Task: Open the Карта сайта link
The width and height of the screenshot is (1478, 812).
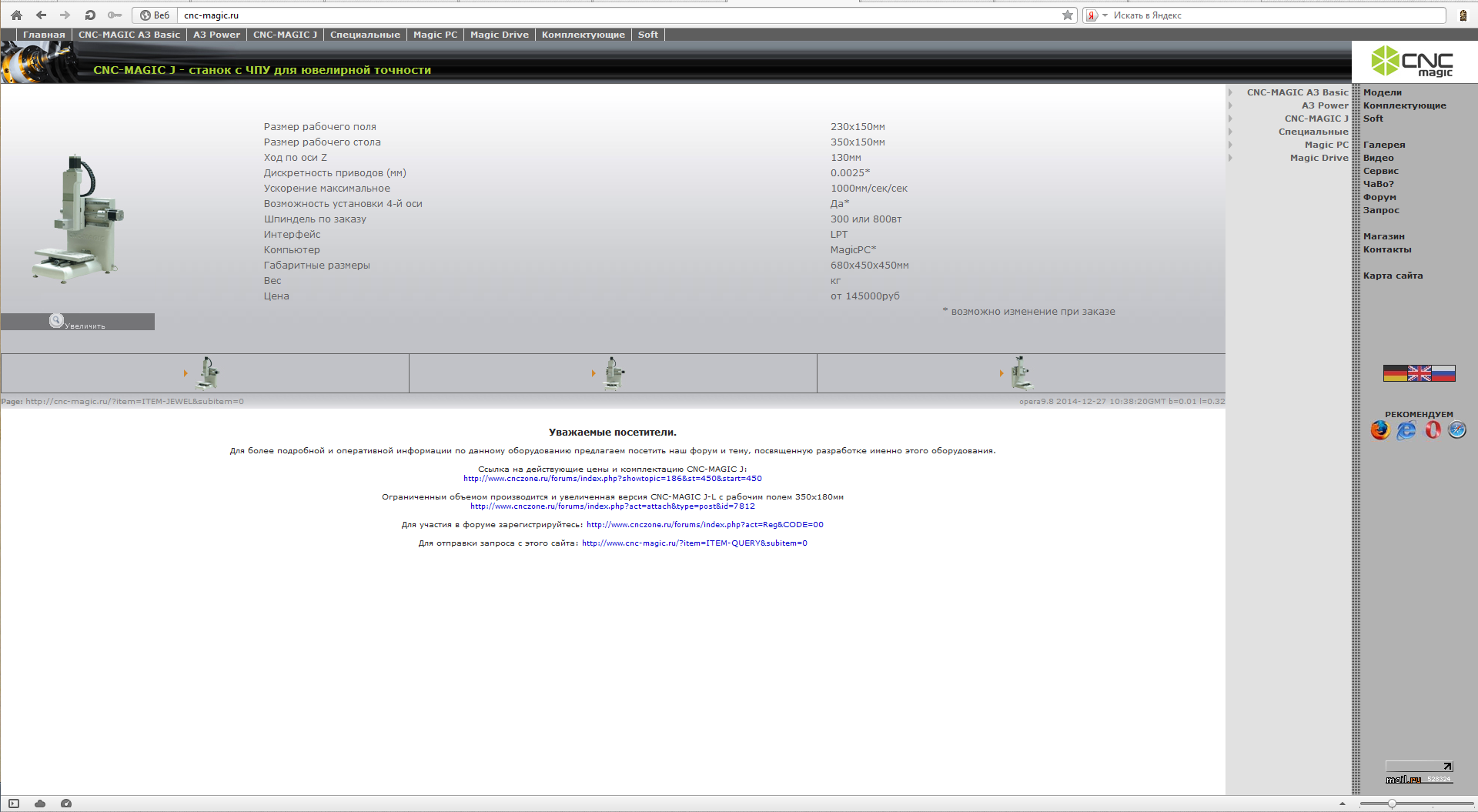Action: click(1393, 276)
